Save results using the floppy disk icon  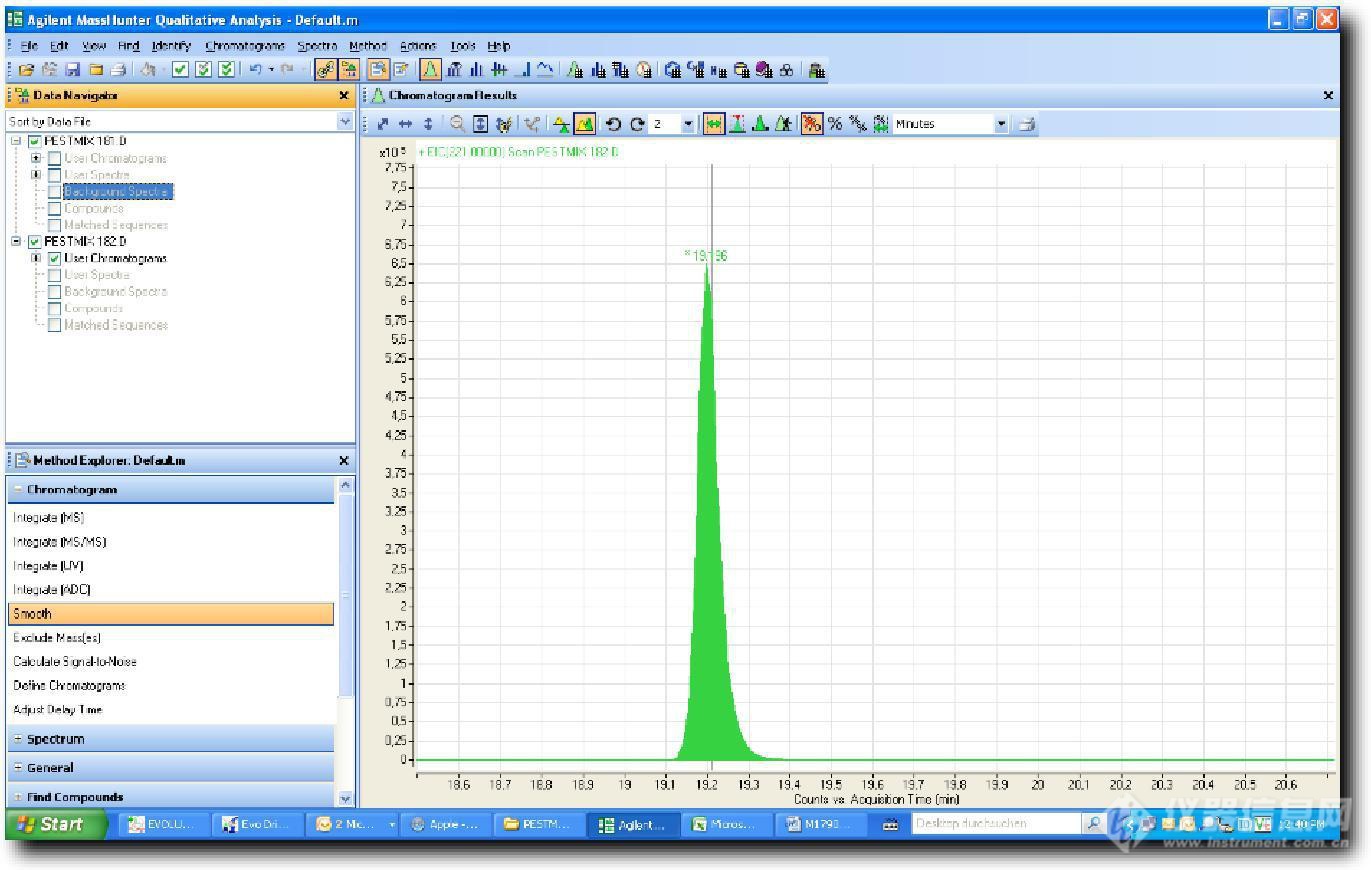click(72, 70)
